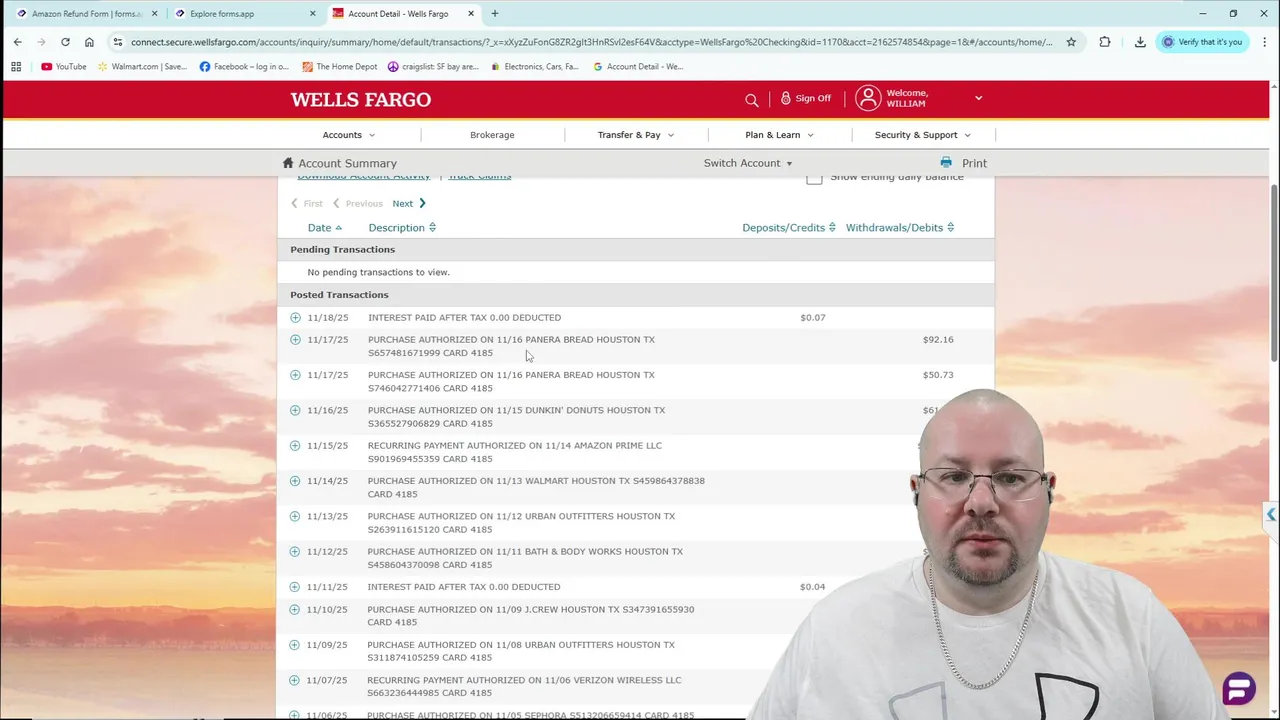Expand the 11/18/25 Interest Paid transaction
The image size is (1280, 720).
[x=295, y=317]
